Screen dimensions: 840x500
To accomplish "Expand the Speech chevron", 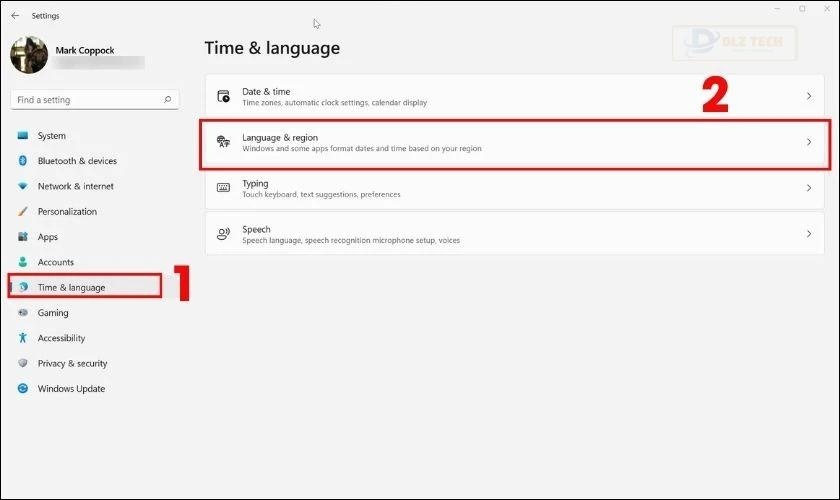I will [x=808, y=234].
